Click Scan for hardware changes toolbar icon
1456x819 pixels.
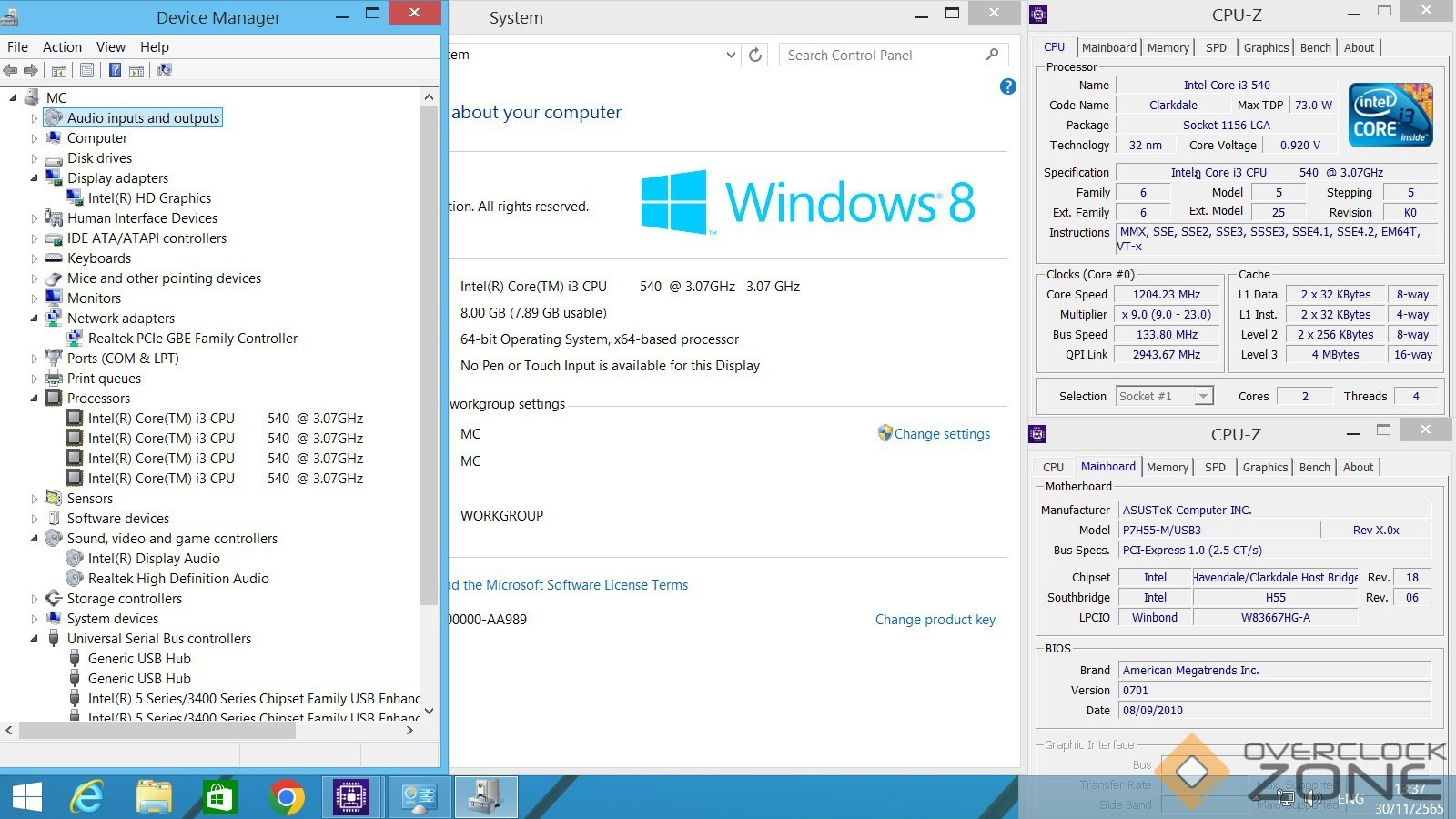165,70
